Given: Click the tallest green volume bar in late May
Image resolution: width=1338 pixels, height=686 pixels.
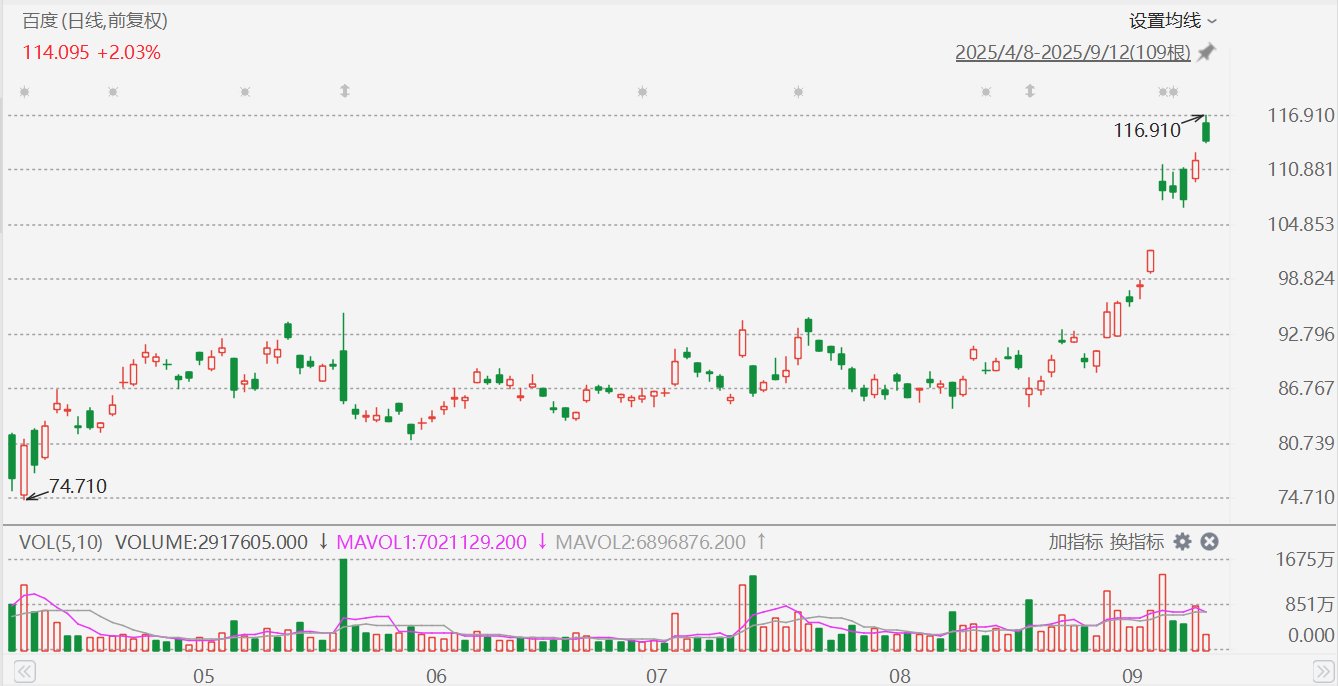Looking at the screenshot, I should [344, 606].
